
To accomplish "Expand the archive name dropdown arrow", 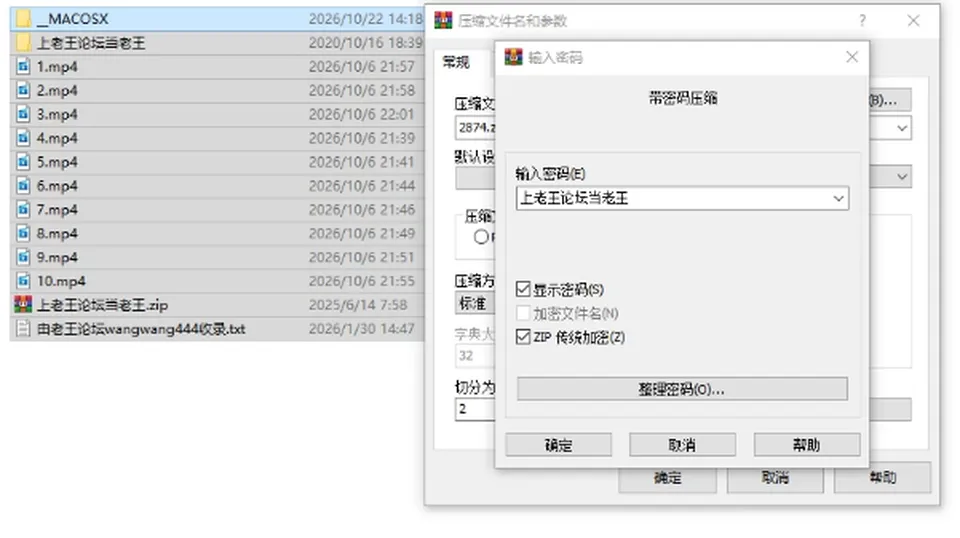I will [x=902, y=128].
